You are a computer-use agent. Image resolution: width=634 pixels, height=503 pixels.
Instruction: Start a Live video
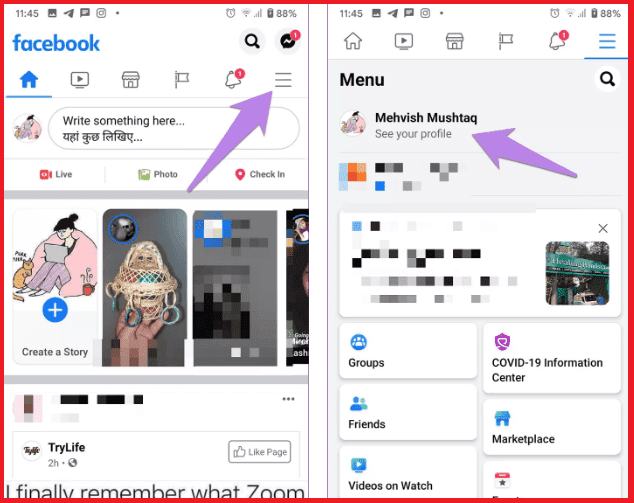pos(55,174)
